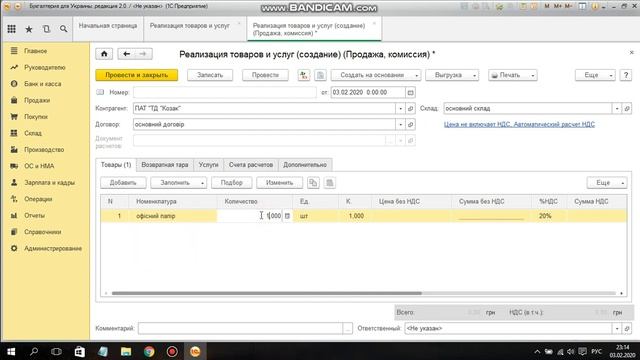The height and width of the screenshot is (360, 640).
Task: Select Счета расчетов tab
Action: tap(251, 165)
